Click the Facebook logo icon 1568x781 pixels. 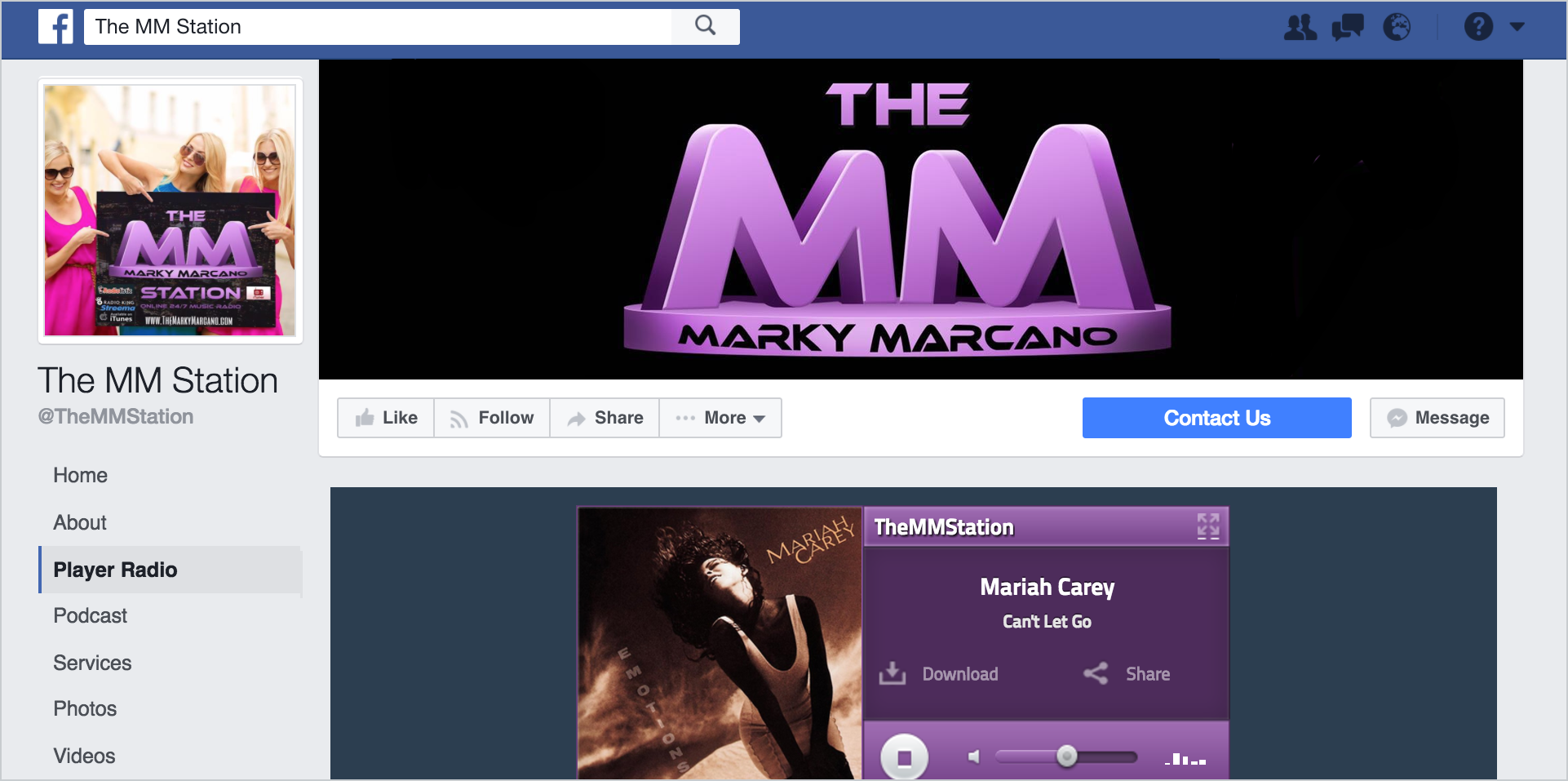[x=55, y=27]
